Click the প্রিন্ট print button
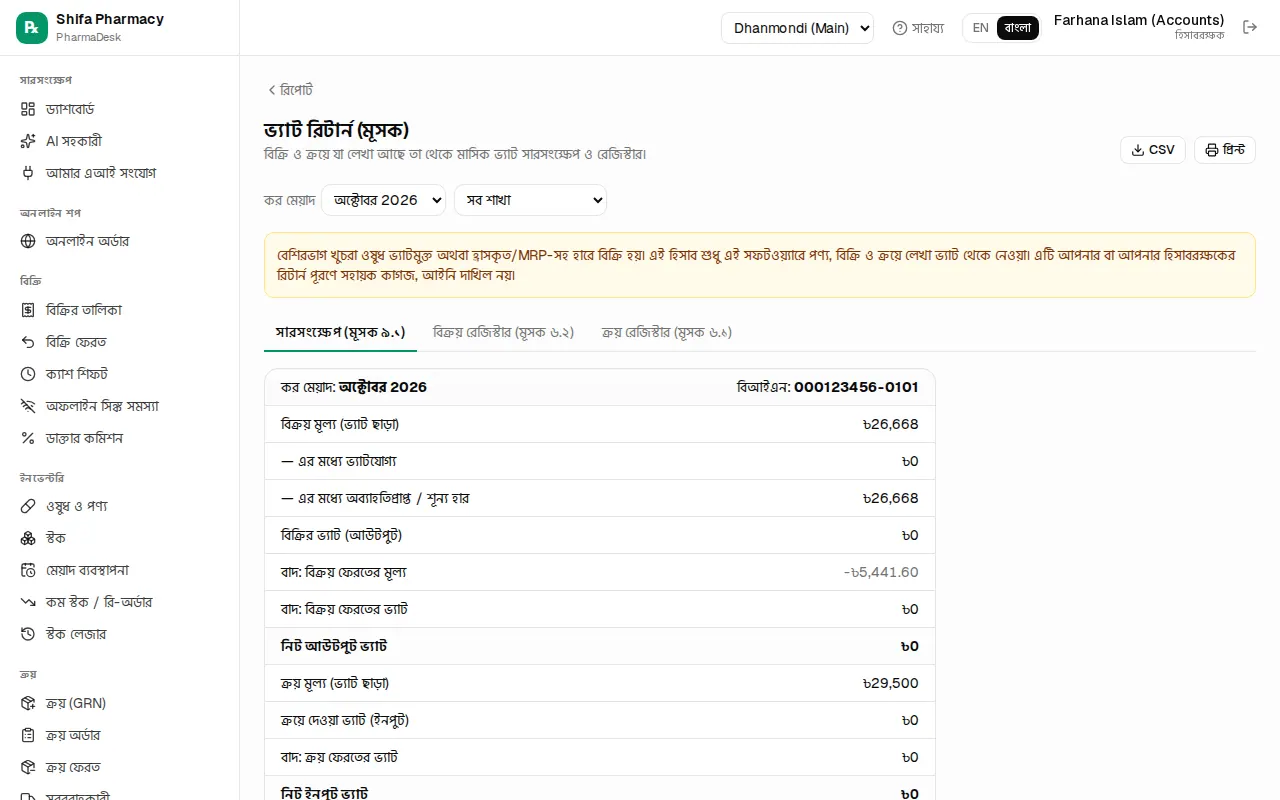1280x800 pixels. pyautogui.click(x=1225, y=150)
